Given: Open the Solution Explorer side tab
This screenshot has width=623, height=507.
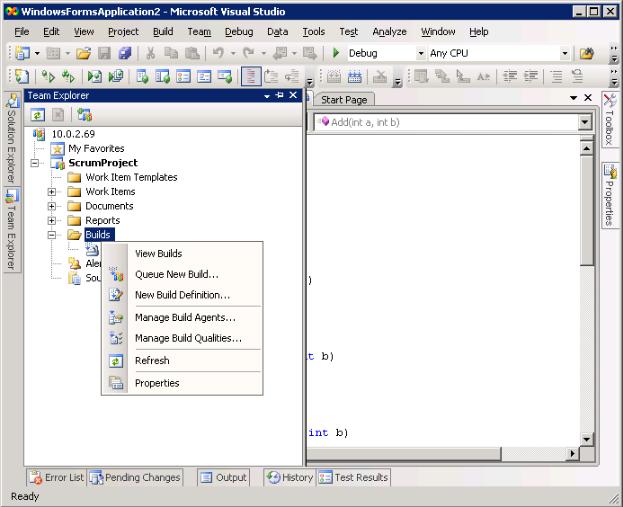Looking at the screenshot, I should click(x=12, y=138).
